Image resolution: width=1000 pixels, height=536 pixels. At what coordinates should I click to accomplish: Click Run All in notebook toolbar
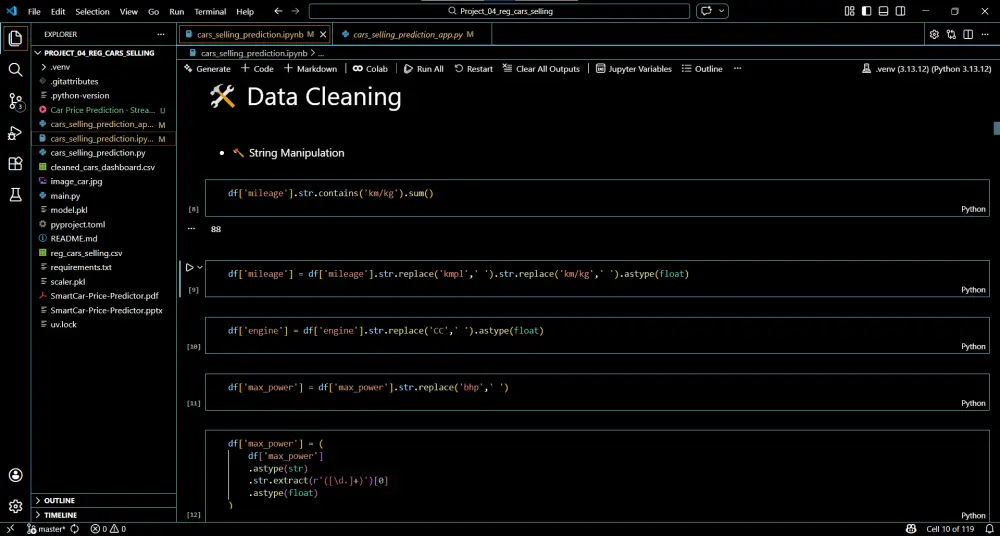pyautogui.click(x=423, y=69)
